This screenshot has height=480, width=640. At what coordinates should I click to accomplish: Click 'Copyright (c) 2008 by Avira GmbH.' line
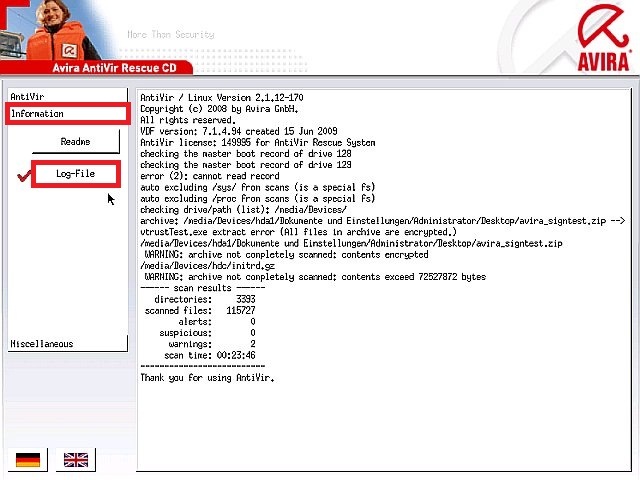tap(219, 109)
